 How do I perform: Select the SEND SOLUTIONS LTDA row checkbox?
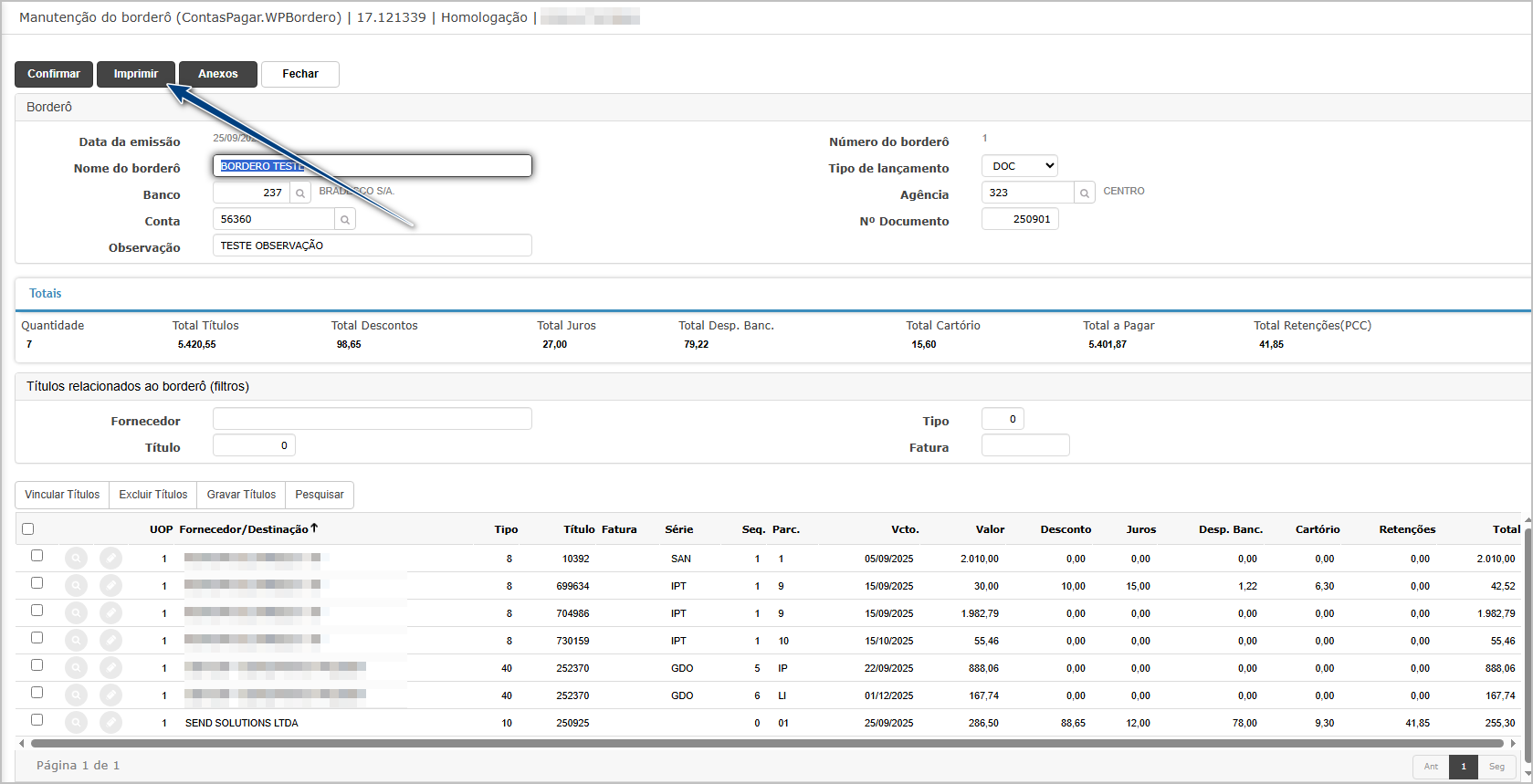pyautogui.click(x=37, y=720)
